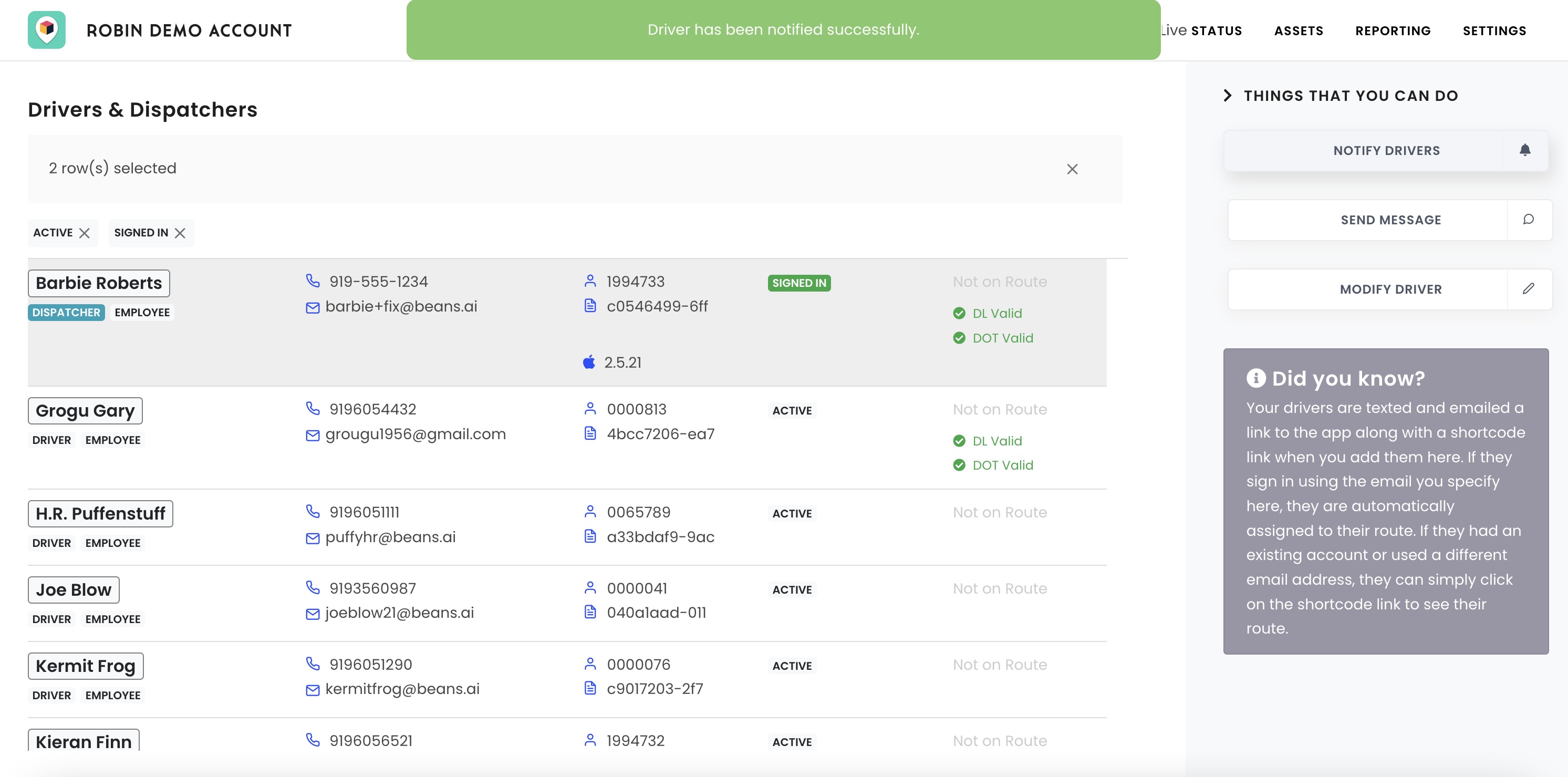Dismiss the driver notified success banner
The image size is (1568, 777).
[x=783, y=30]
